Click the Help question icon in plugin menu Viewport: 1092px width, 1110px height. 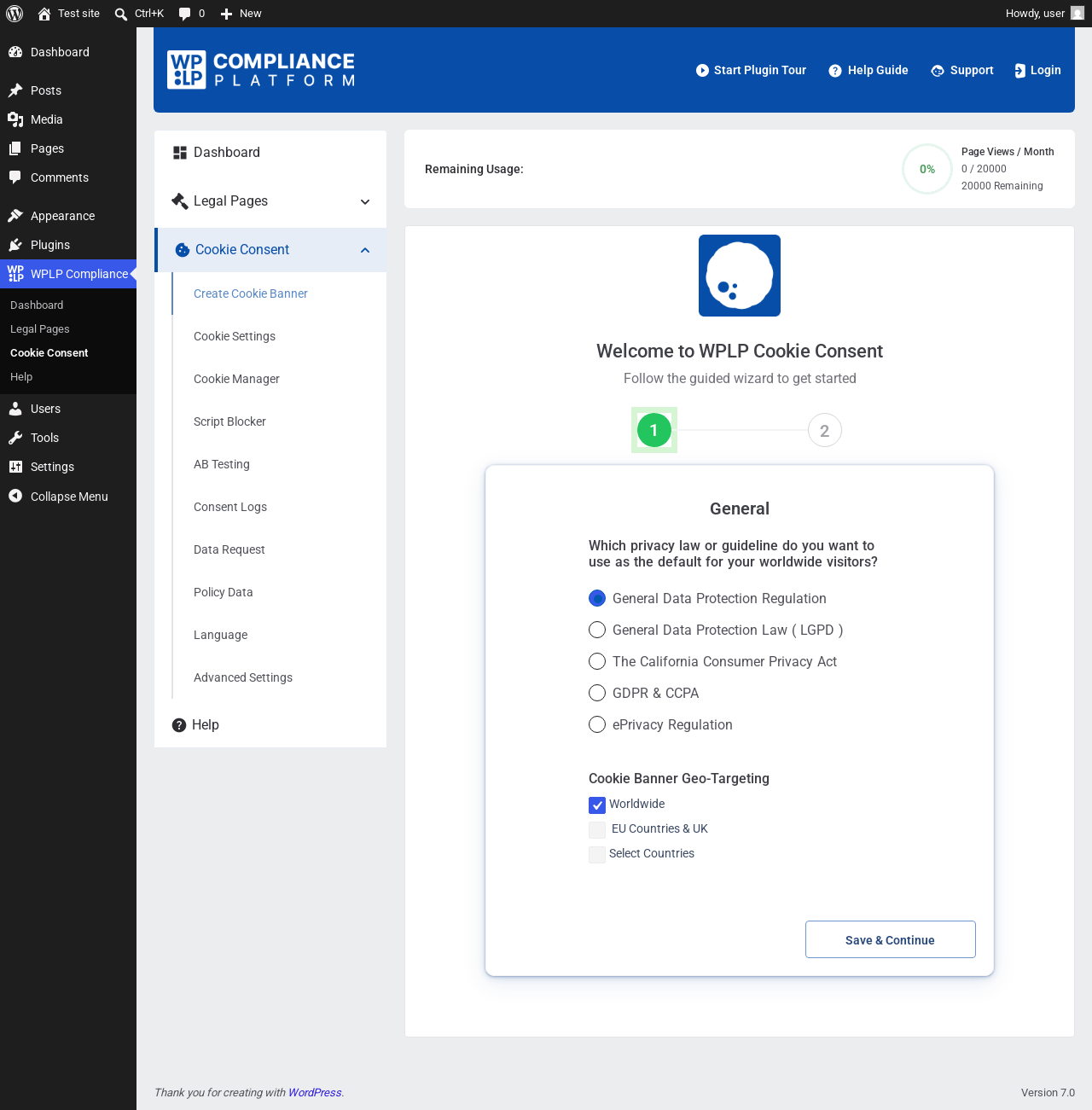(179, 725)
